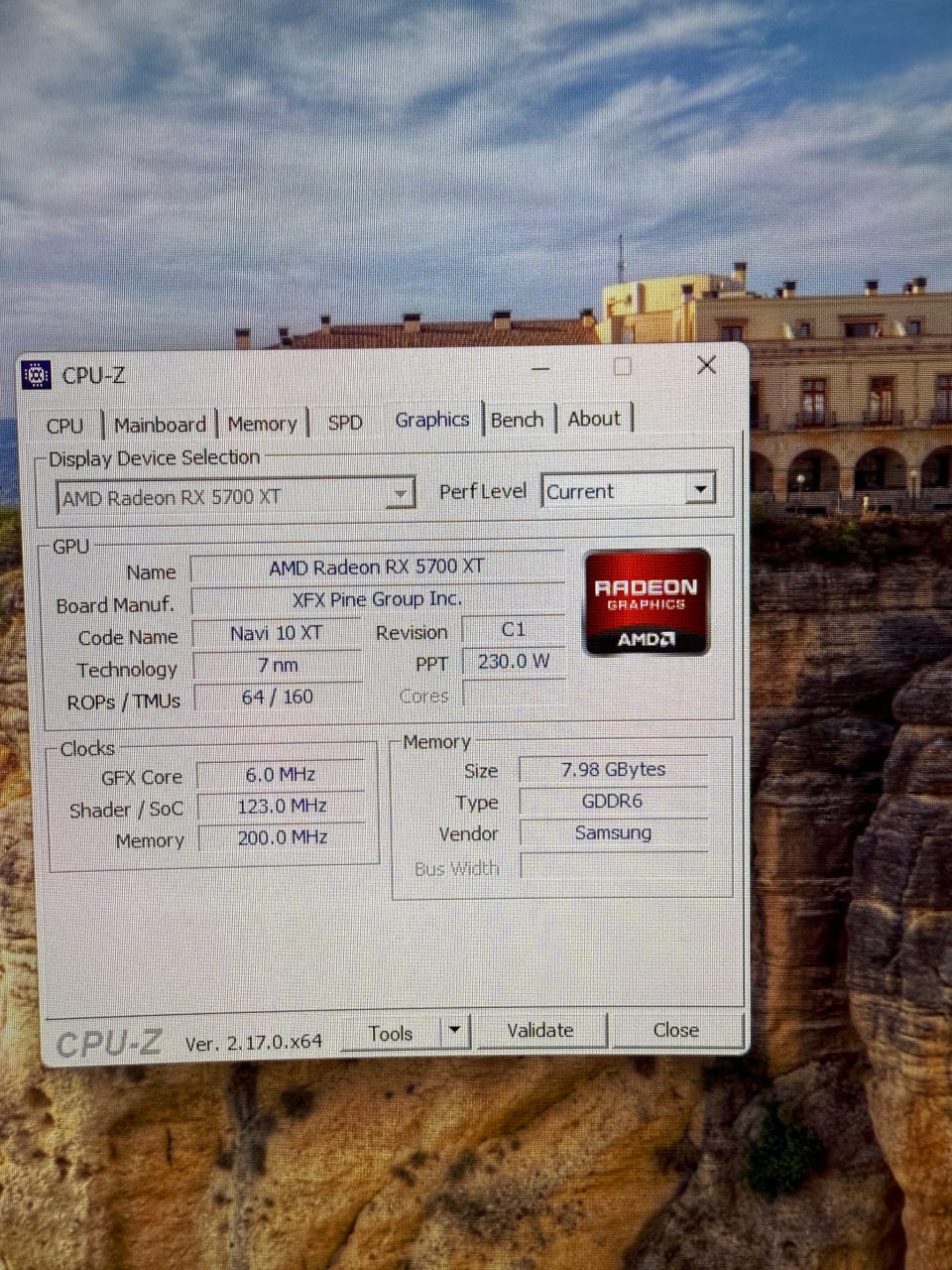Click the CPU-Z app icon in title bar

(37, 375)
